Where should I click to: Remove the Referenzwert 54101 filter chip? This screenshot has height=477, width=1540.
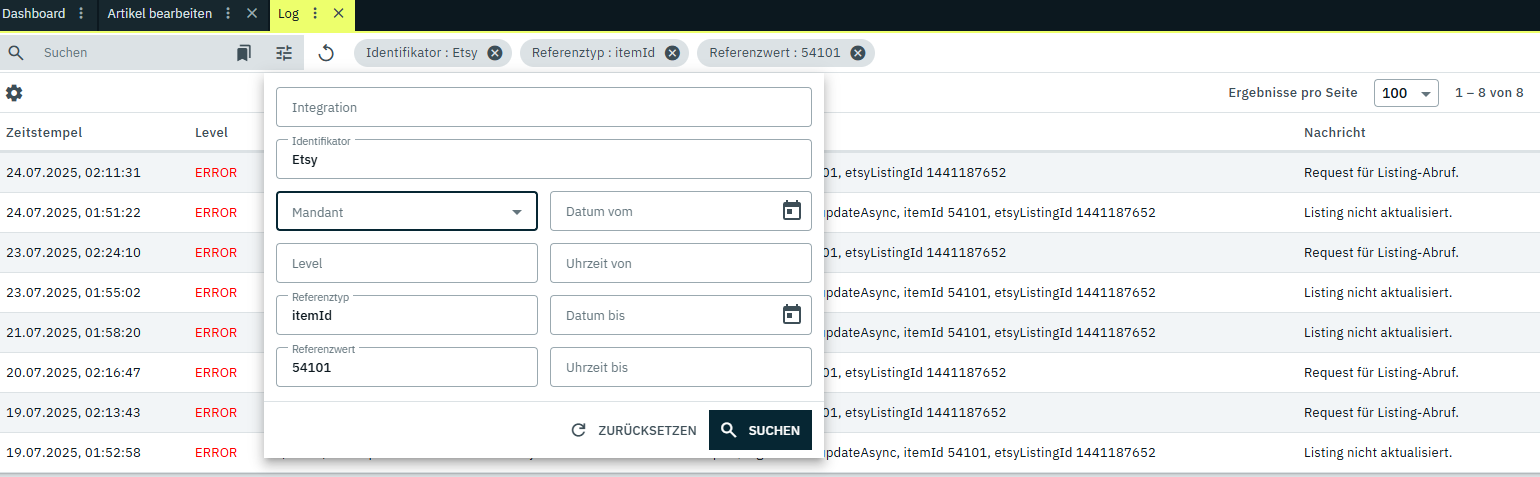click(x=858, y=53)
